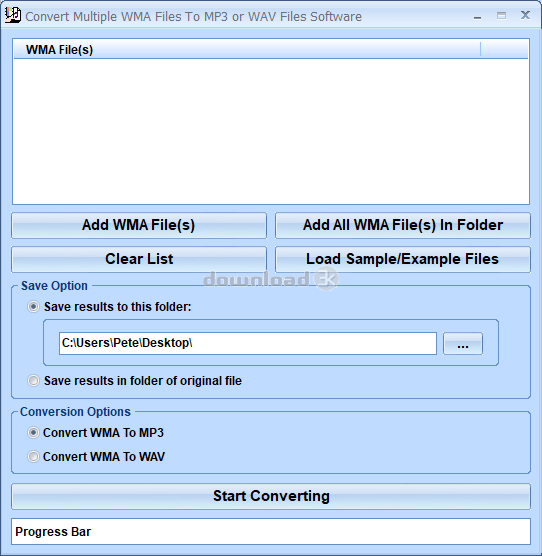Viewport: 542px width, 556px height.
Task: Load Sample/Example Files
Action: pos(403,259)
